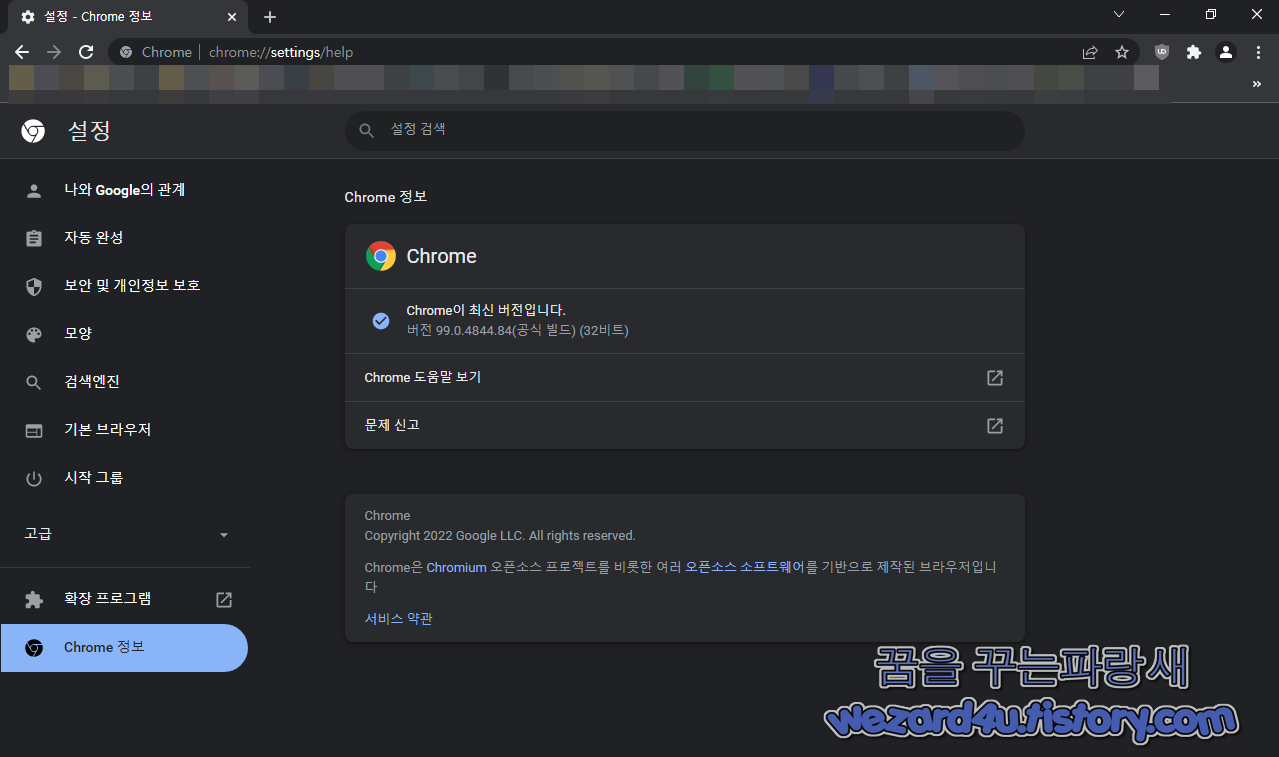This screenshot has height=757, width=1279.
Task: Open the profile avatar menu
Action: (x=1226, y=52)
